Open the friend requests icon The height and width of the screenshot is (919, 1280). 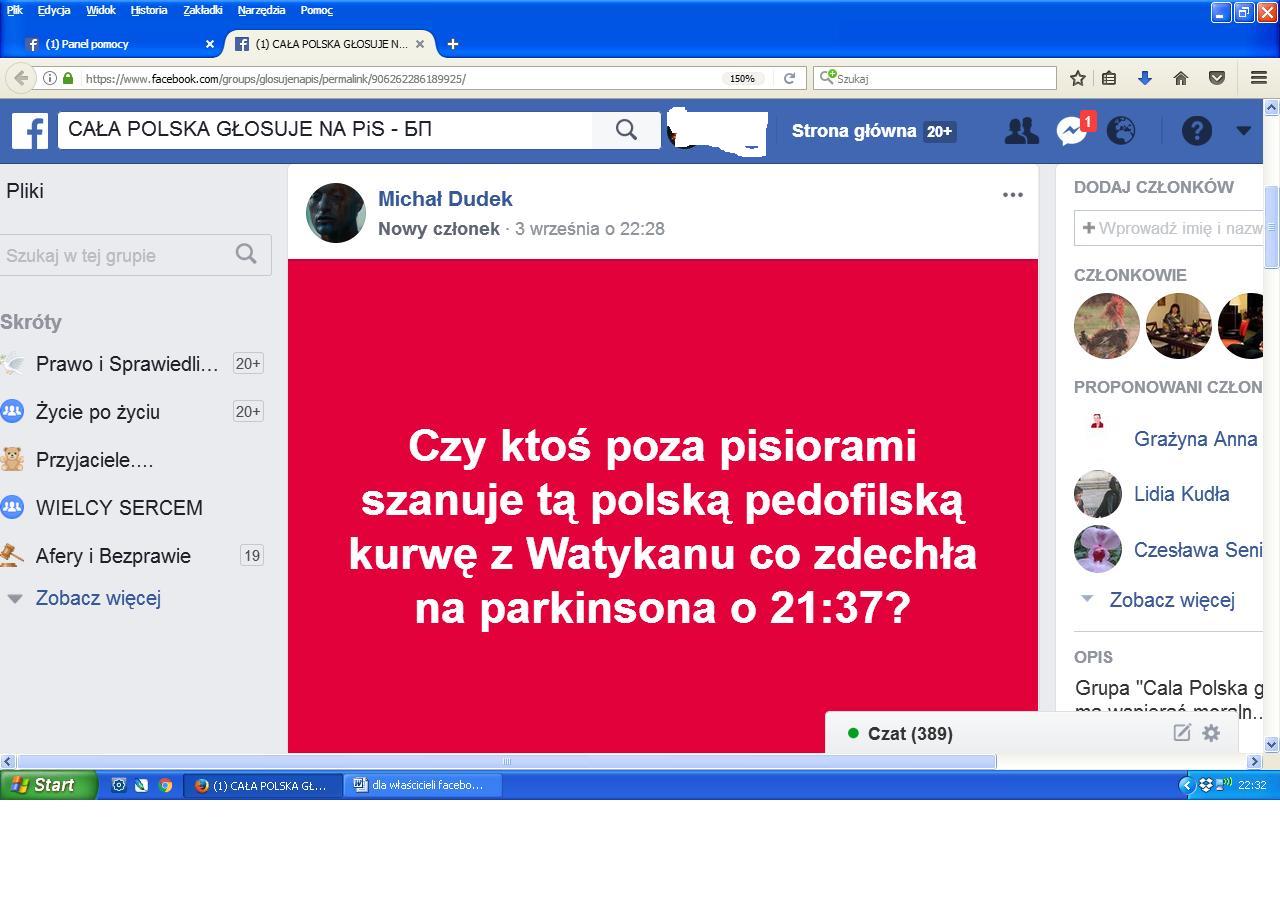pos(1021,131)
